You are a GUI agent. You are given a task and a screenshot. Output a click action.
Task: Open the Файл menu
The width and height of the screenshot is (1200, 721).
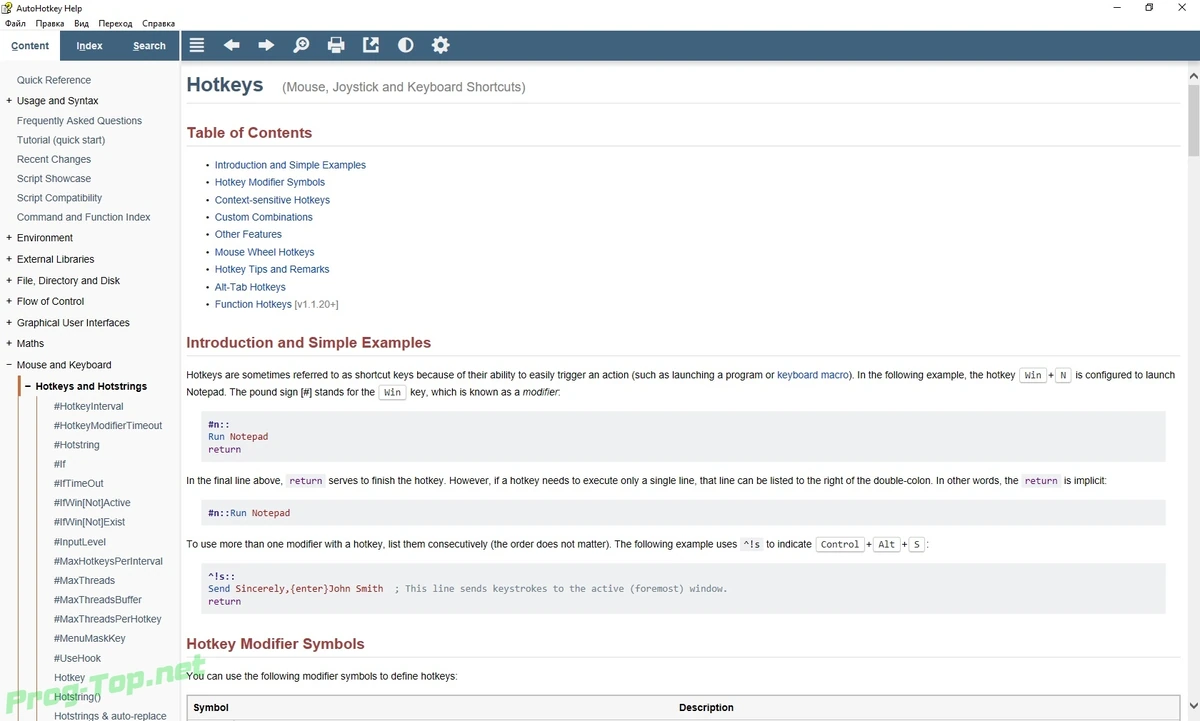coord(15,23)
